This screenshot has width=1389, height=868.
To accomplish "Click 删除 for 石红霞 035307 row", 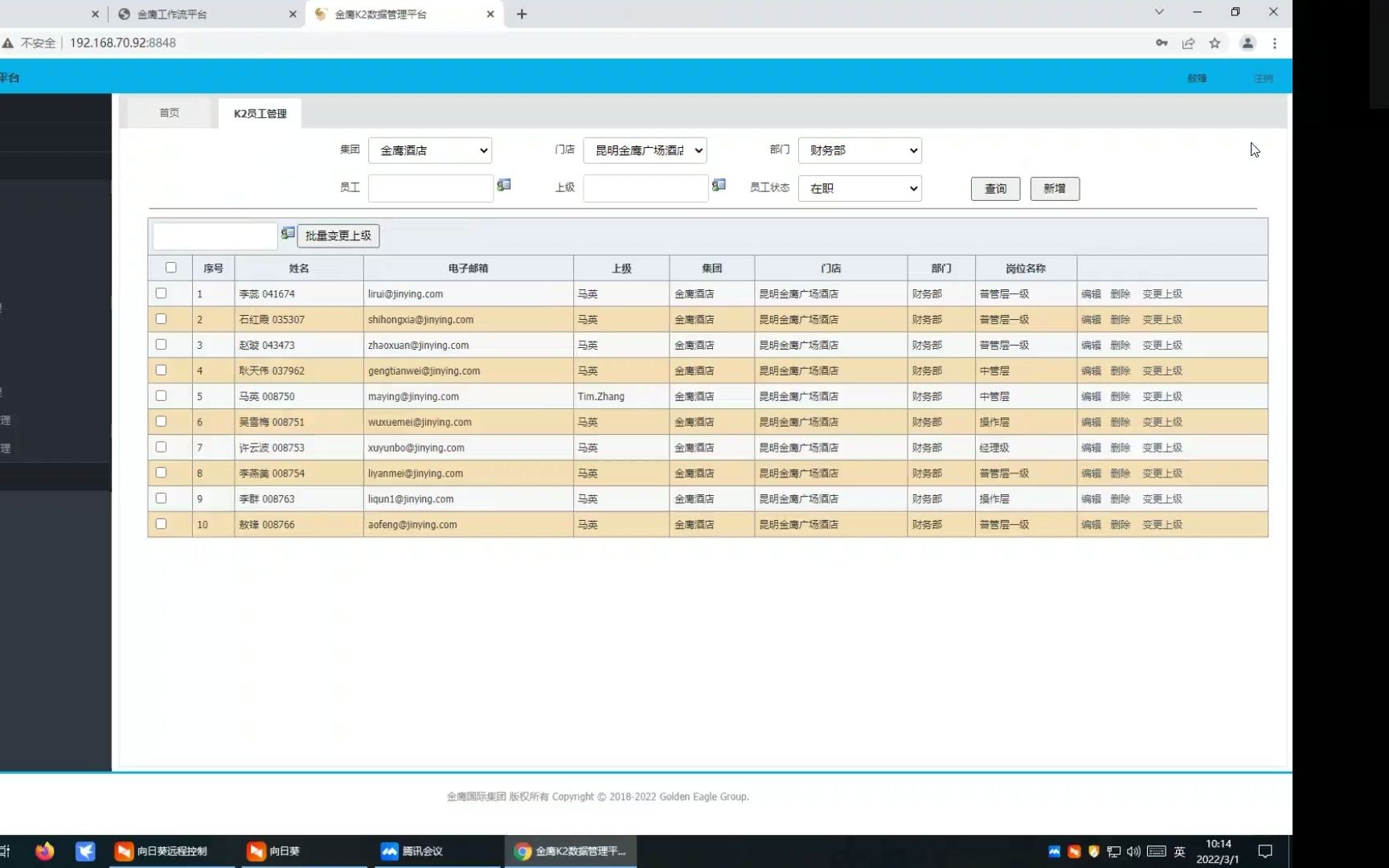I will [1120, 320].
